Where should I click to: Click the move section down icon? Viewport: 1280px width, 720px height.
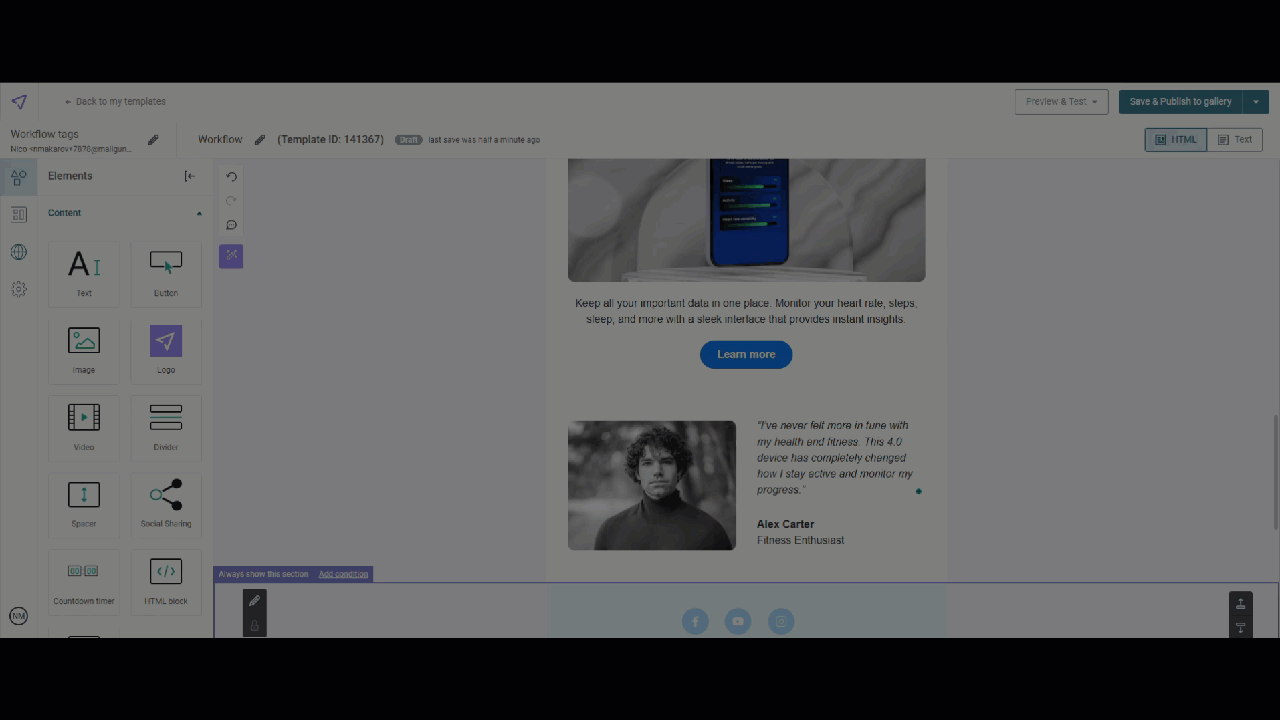[x=1241, y=628]
